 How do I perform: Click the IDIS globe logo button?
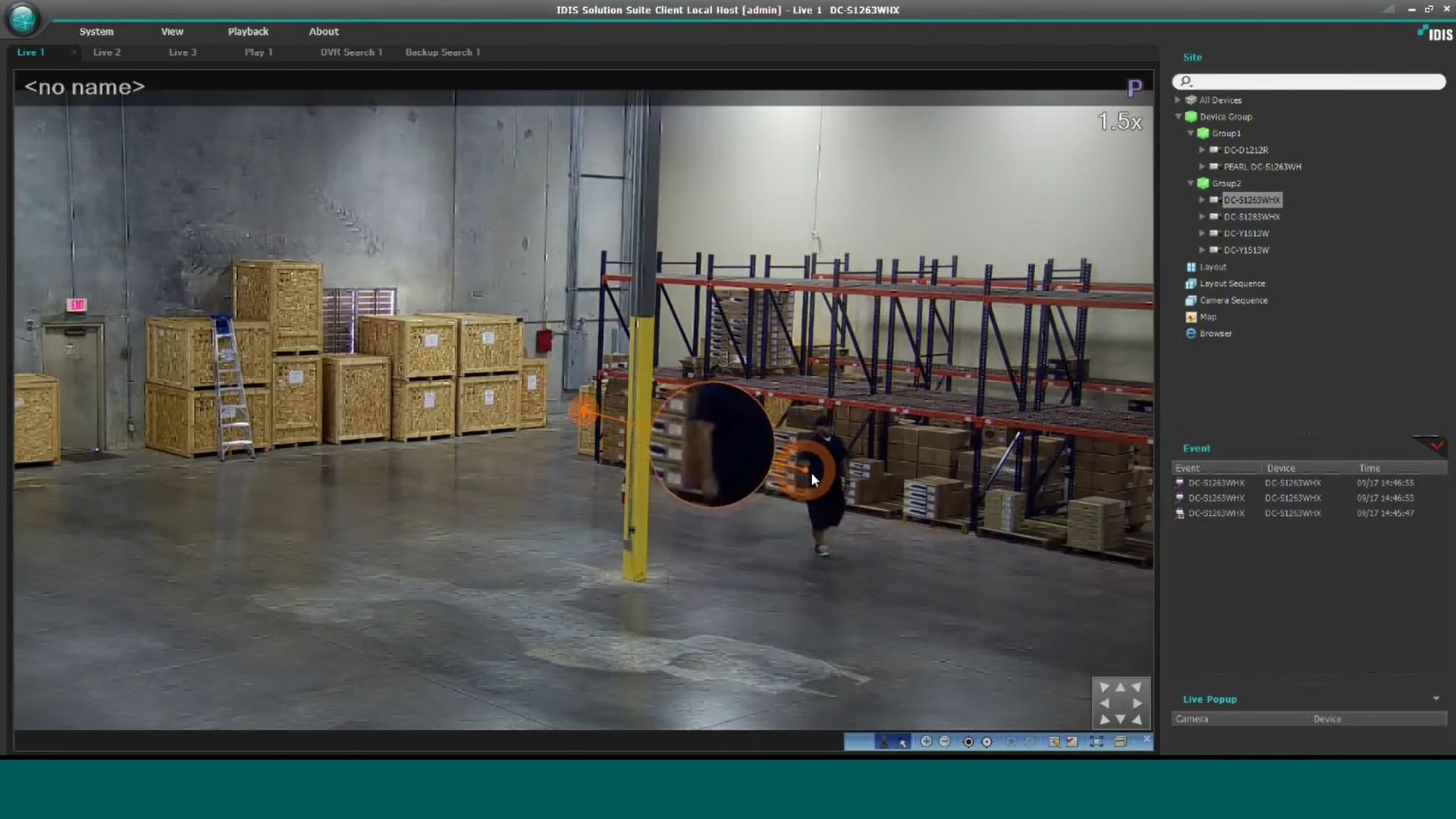[23, 19]
